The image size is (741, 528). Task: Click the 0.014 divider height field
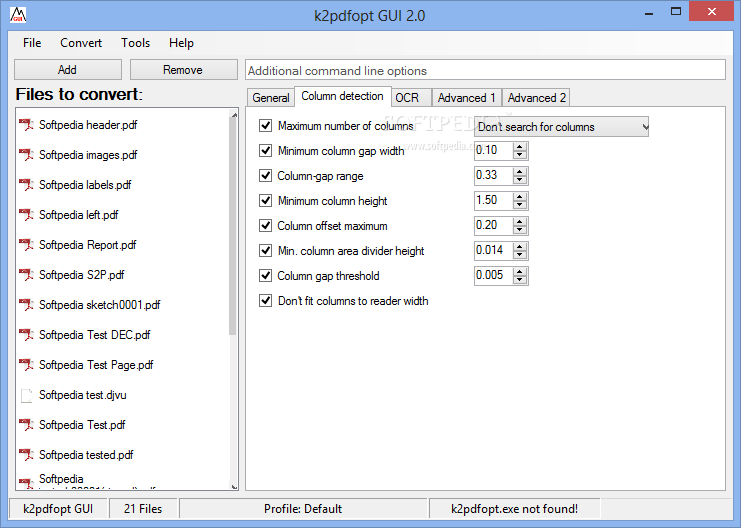click(x=494, y=251)
